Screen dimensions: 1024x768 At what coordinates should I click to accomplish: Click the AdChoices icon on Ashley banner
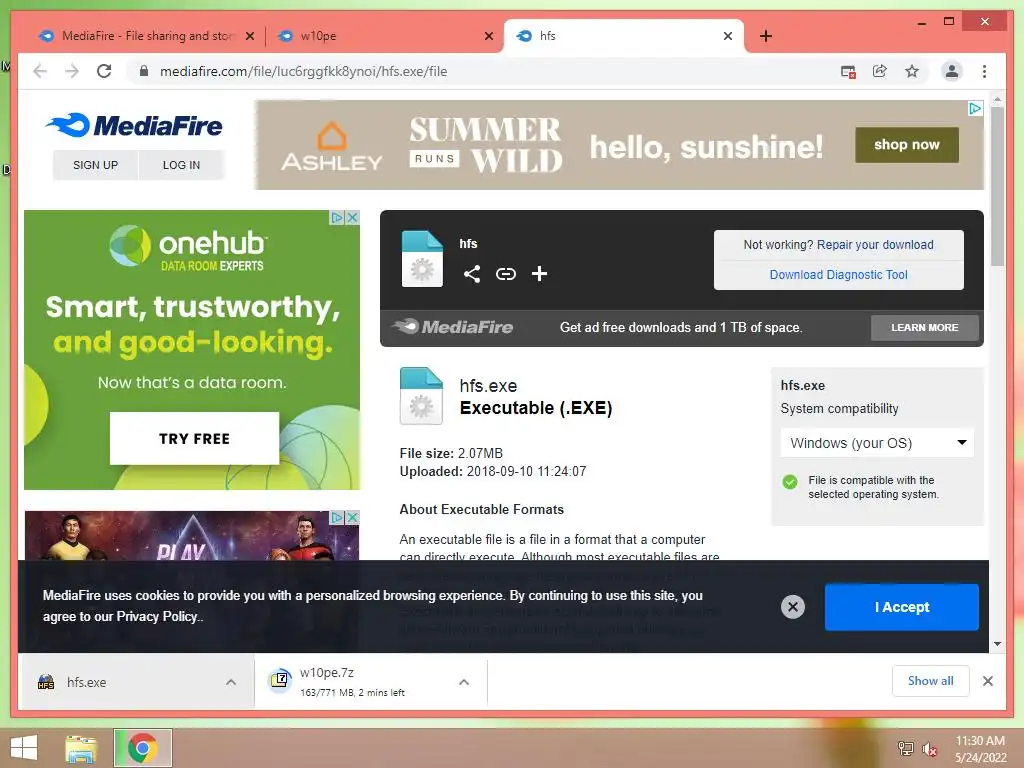click(975, 108)
